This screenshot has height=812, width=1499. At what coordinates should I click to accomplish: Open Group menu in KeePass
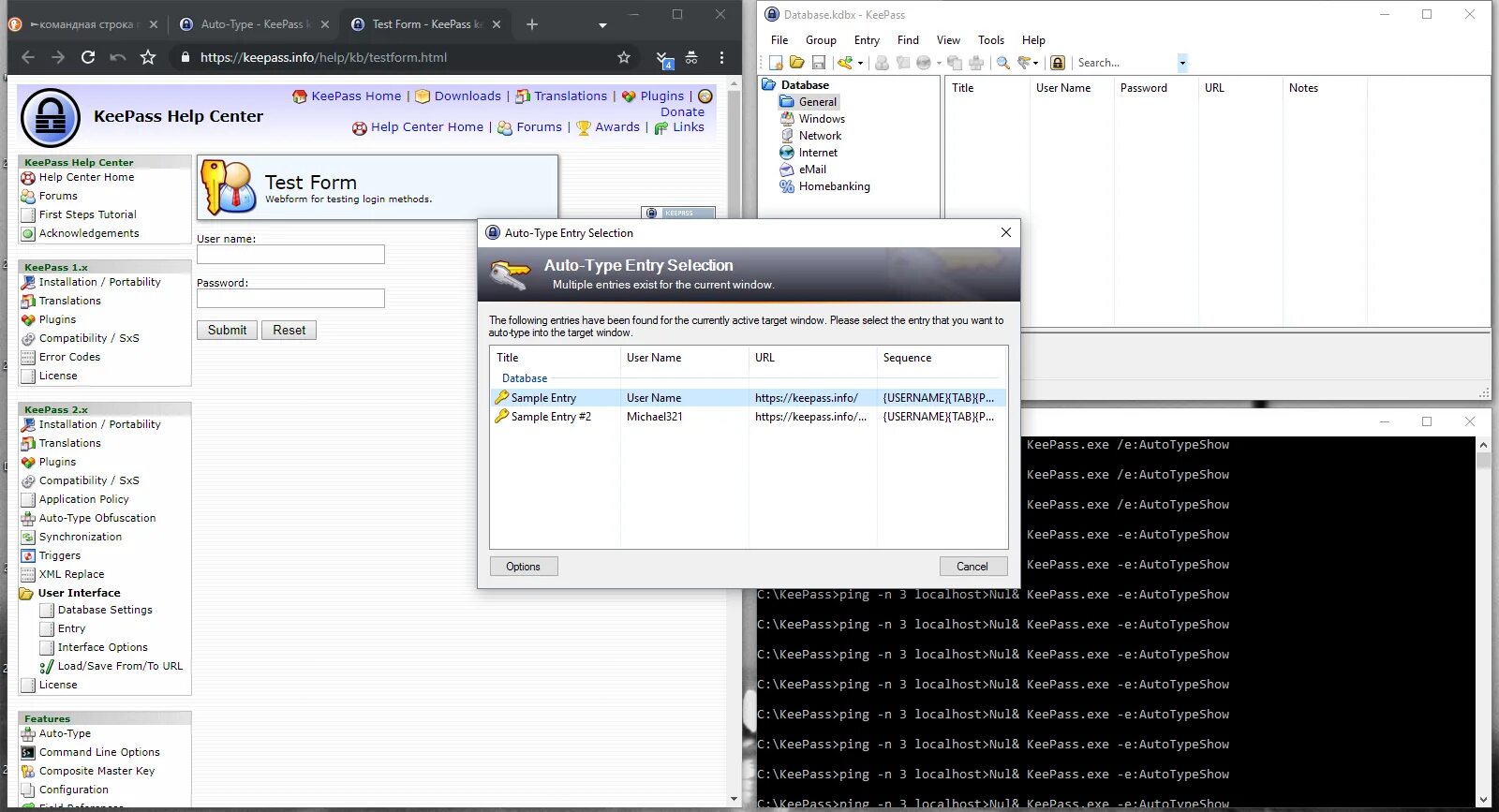click(x=821, y=40)
